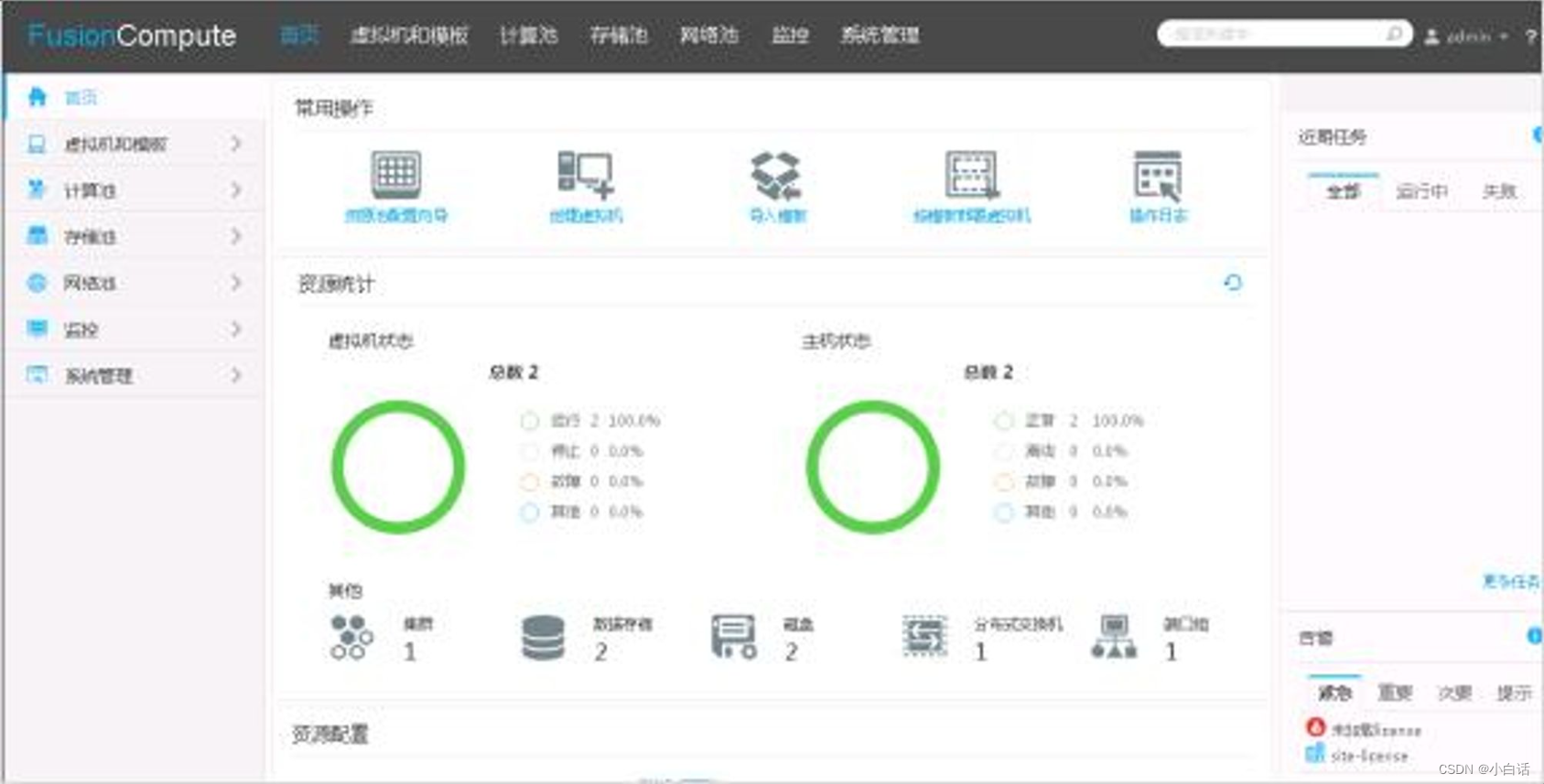Select the 首页 item in the sidebar
Screen dimensions: 1544x784
coord(135,97)
